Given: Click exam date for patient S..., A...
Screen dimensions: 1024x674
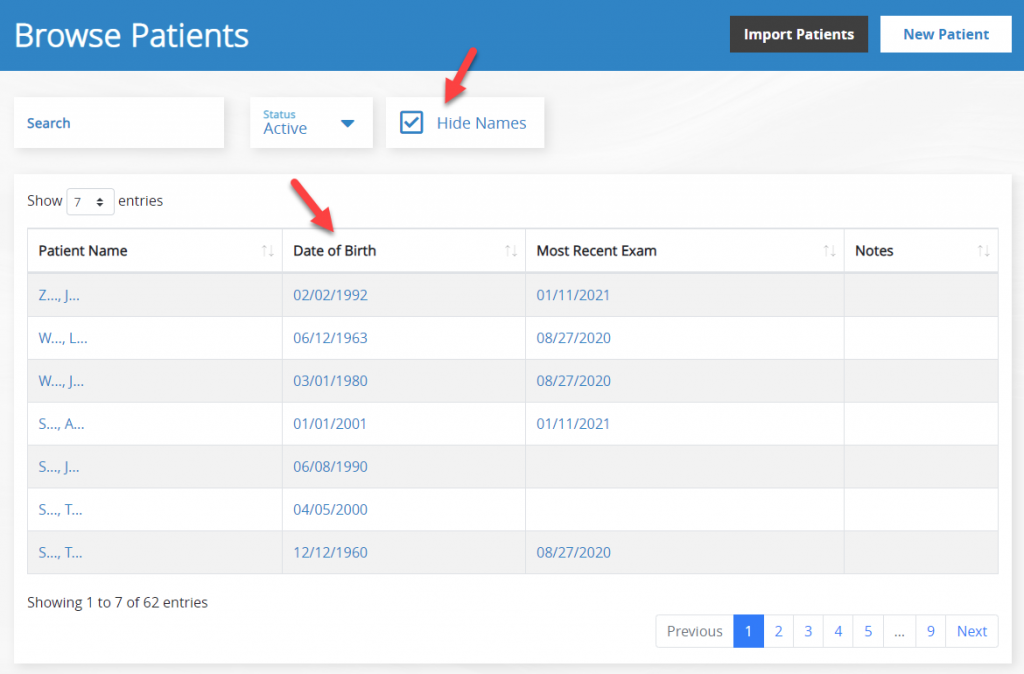Looking at the screenshot, I should (573, 424).
